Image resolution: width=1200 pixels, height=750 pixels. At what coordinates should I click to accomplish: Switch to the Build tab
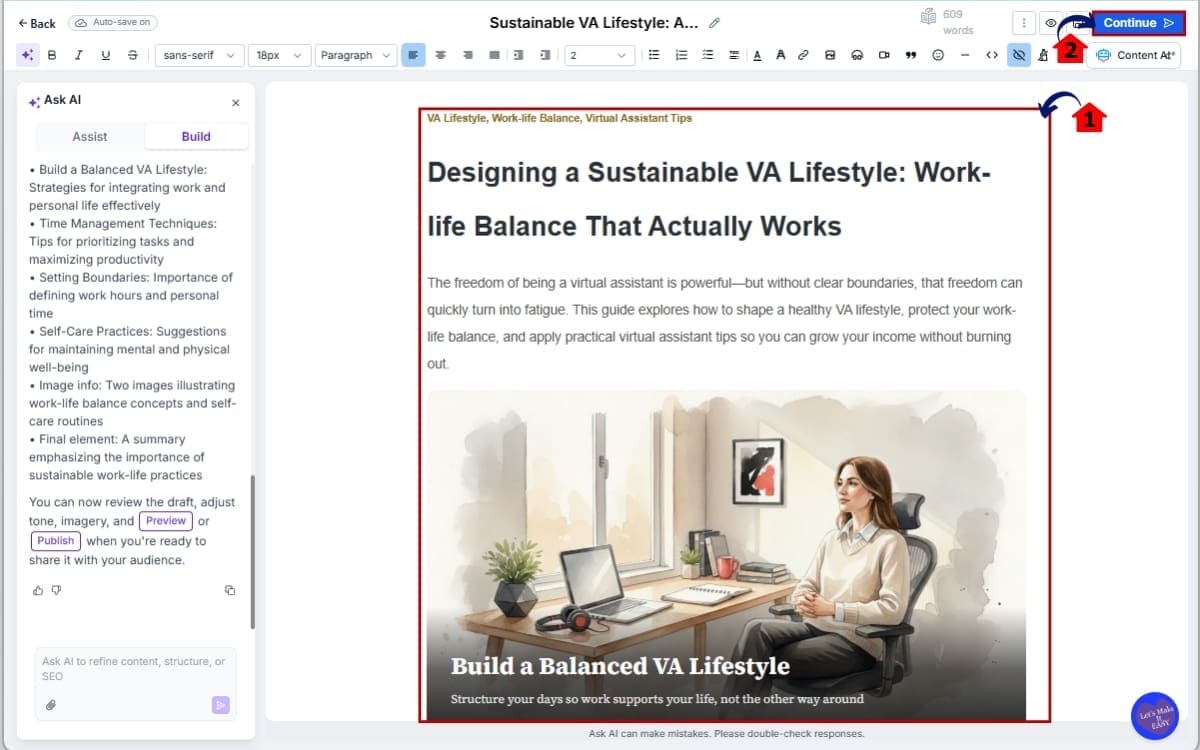196,136
